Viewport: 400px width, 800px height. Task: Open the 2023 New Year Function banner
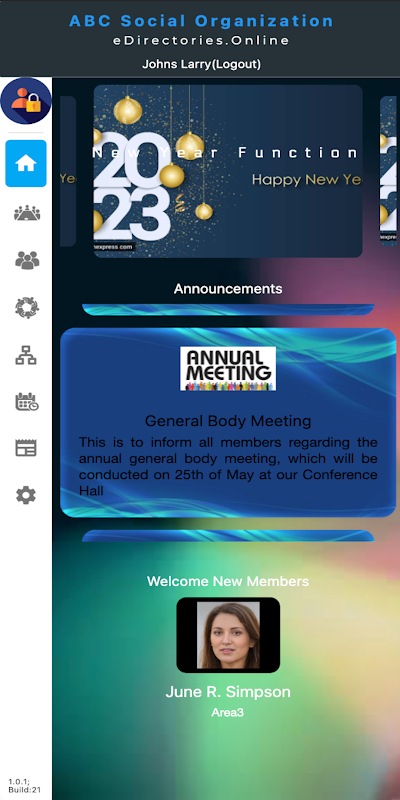point(228,171)
